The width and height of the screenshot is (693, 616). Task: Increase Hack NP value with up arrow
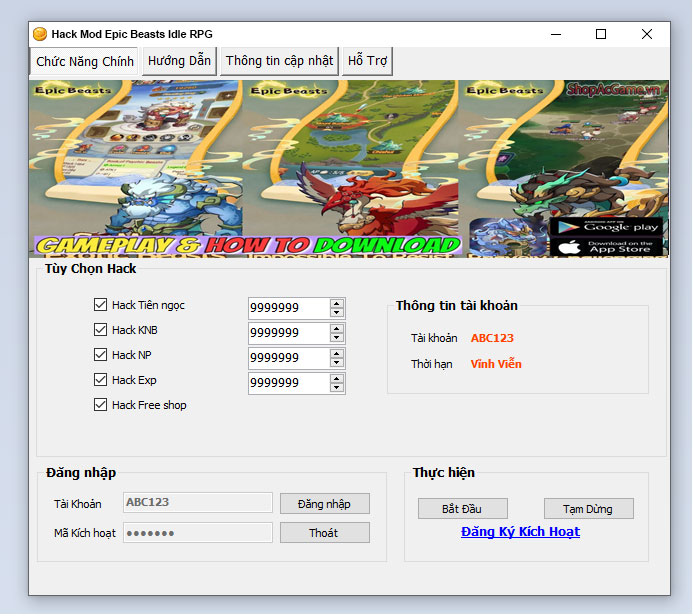pyautogui.click(x=337, y=354)
